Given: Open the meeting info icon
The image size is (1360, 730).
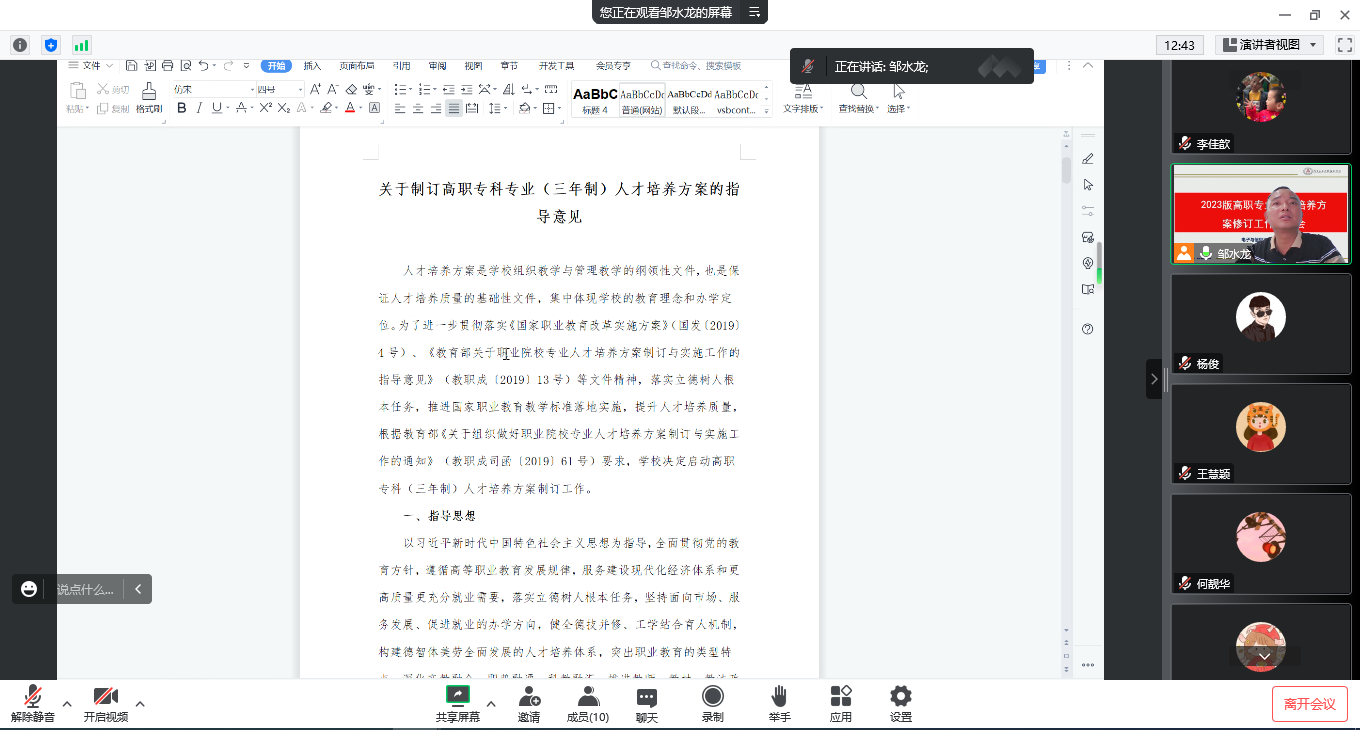Looking at the screenshot, I should [20, 45].
